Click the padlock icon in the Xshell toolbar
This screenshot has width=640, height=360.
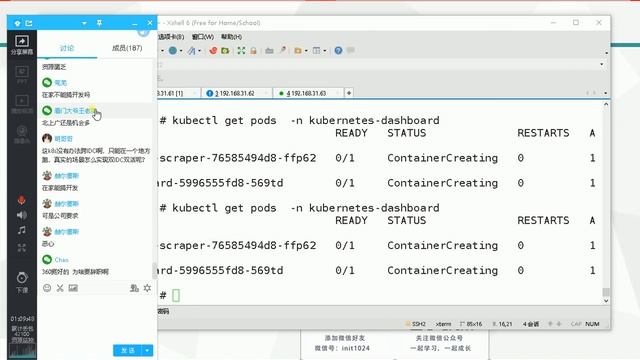(253, 51)
